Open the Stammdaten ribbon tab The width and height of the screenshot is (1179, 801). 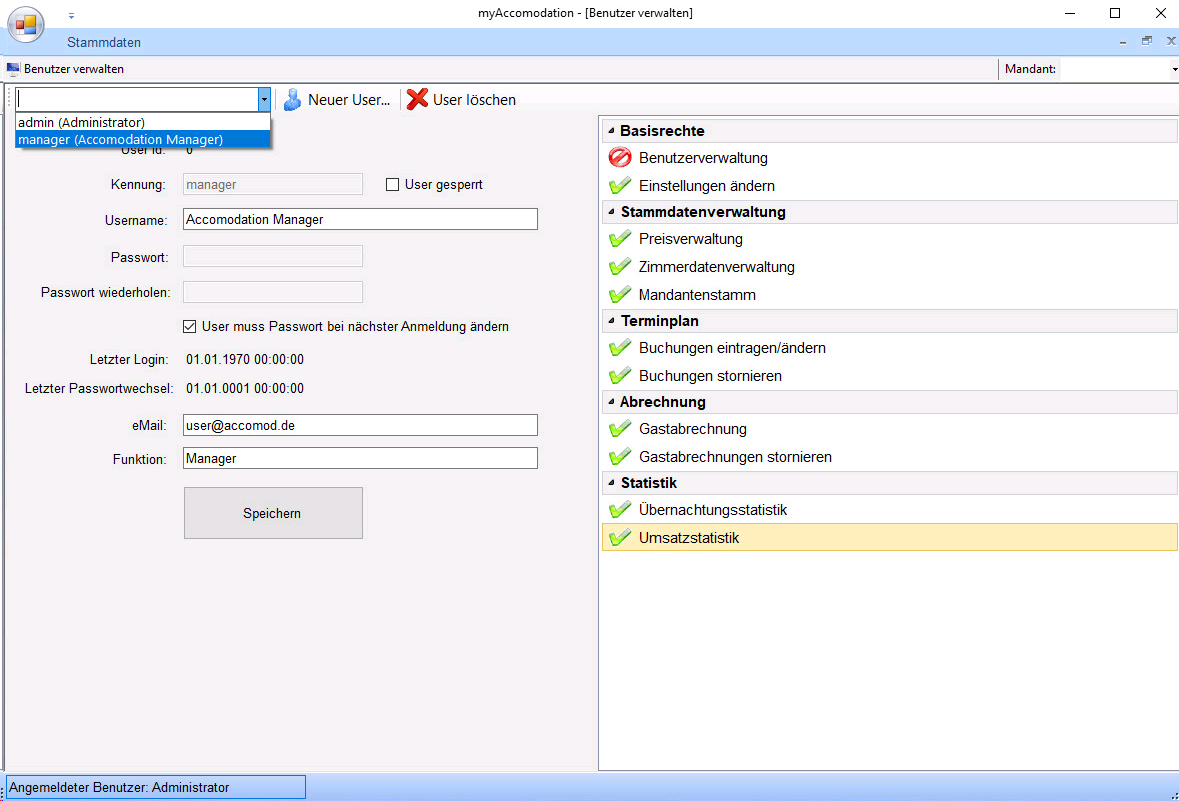click(x=104, y=43)
